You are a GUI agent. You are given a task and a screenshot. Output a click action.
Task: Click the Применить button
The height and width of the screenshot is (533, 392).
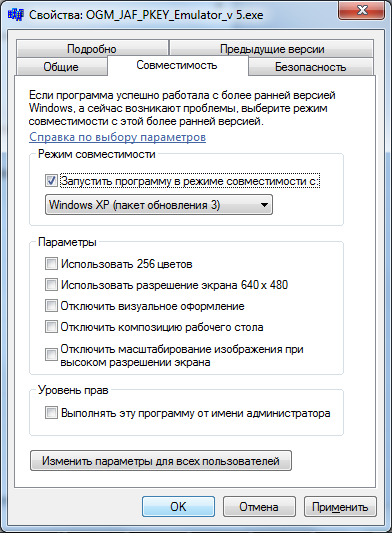[x=340, y=507]
